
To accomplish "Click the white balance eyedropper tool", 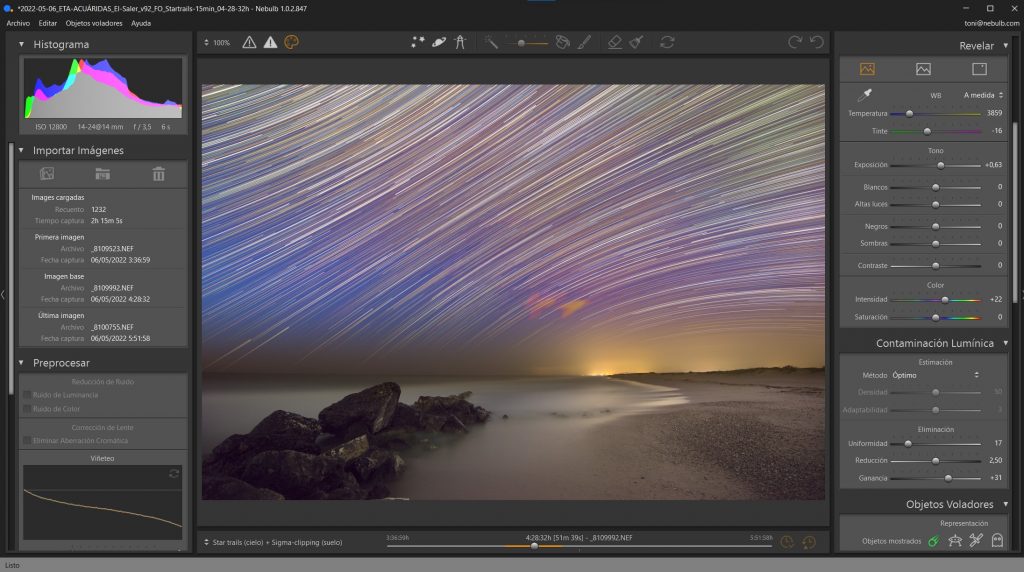I will [x=864, y=95].
